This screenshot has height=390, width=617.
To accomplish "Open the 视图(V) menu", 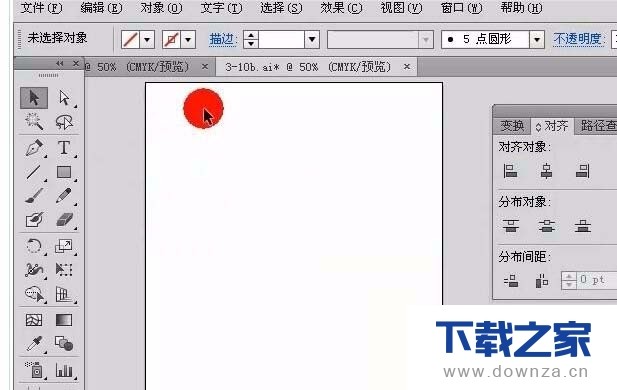I will tap(401, 8).
